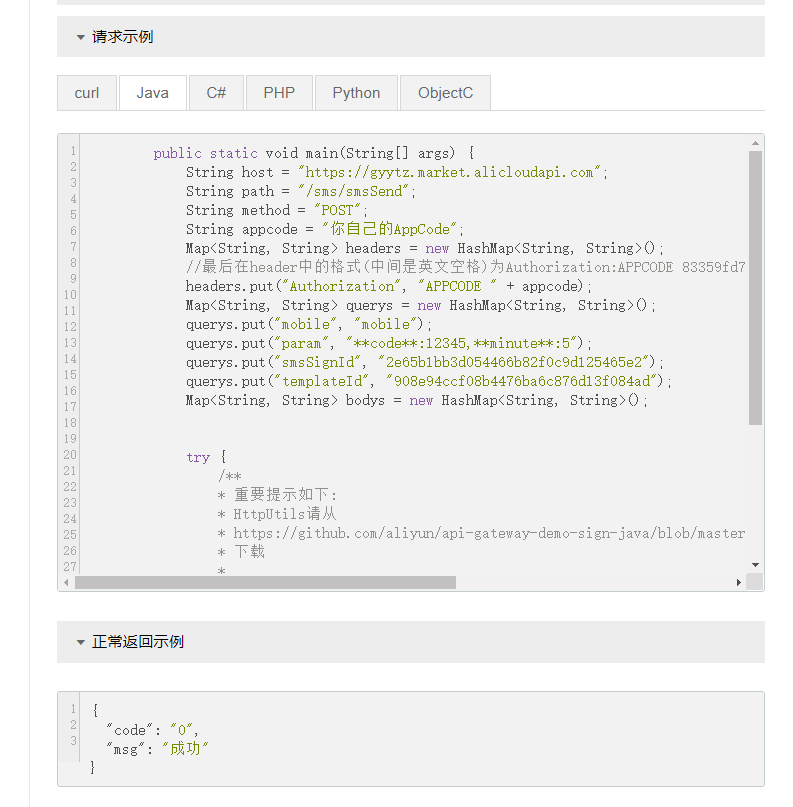This screenshot has width=793, height=807.
Task: Click the vertical scrollbar thumb in code box
Action: (x=755, y=288)
